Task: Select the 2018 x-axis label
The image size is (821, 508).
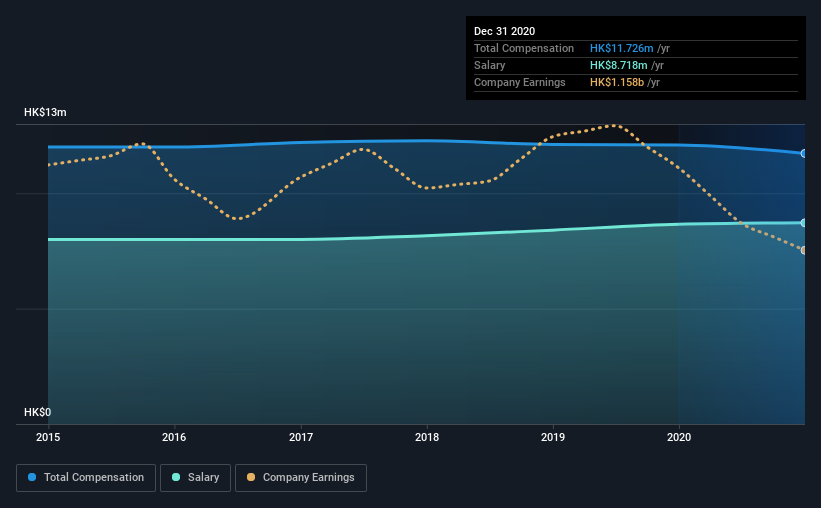Action: coord(427,437)
